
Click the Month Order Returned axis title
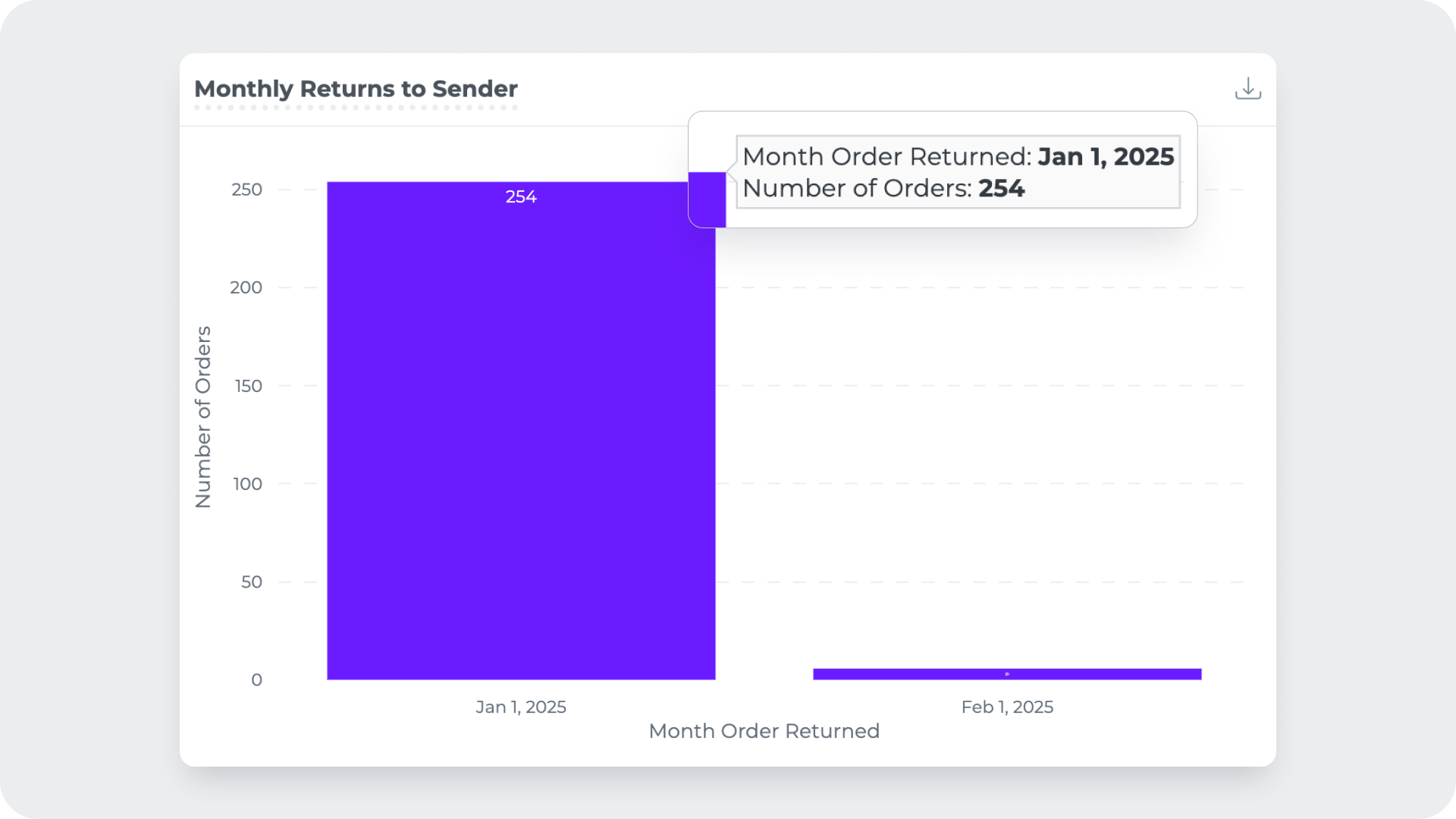[x=764, y=730]
